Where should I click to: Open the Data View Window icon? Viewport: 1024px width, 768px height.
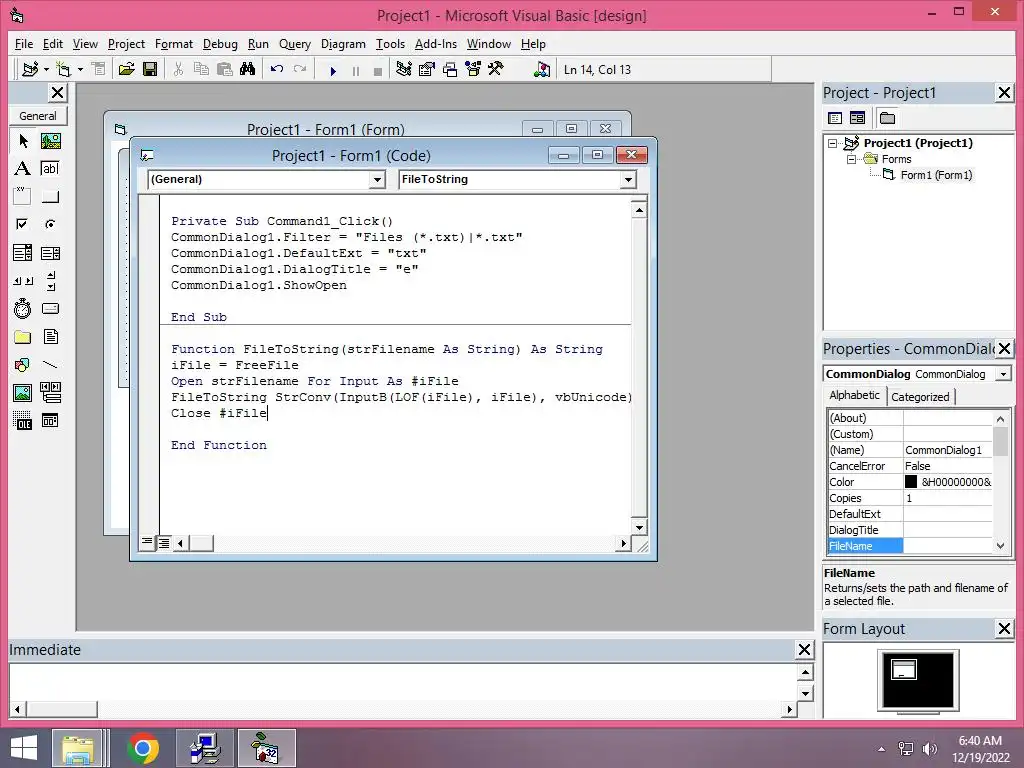pyautogui.click(x=541, y=69)
